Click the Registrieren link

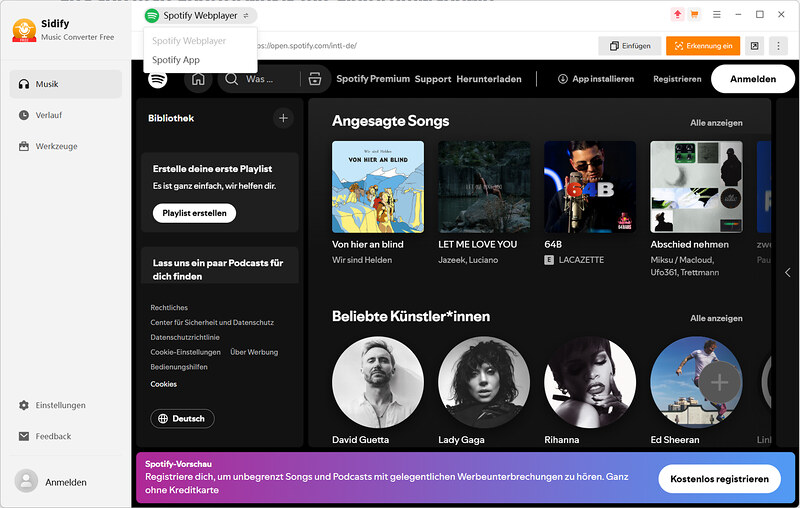click(x=677, y=79)
